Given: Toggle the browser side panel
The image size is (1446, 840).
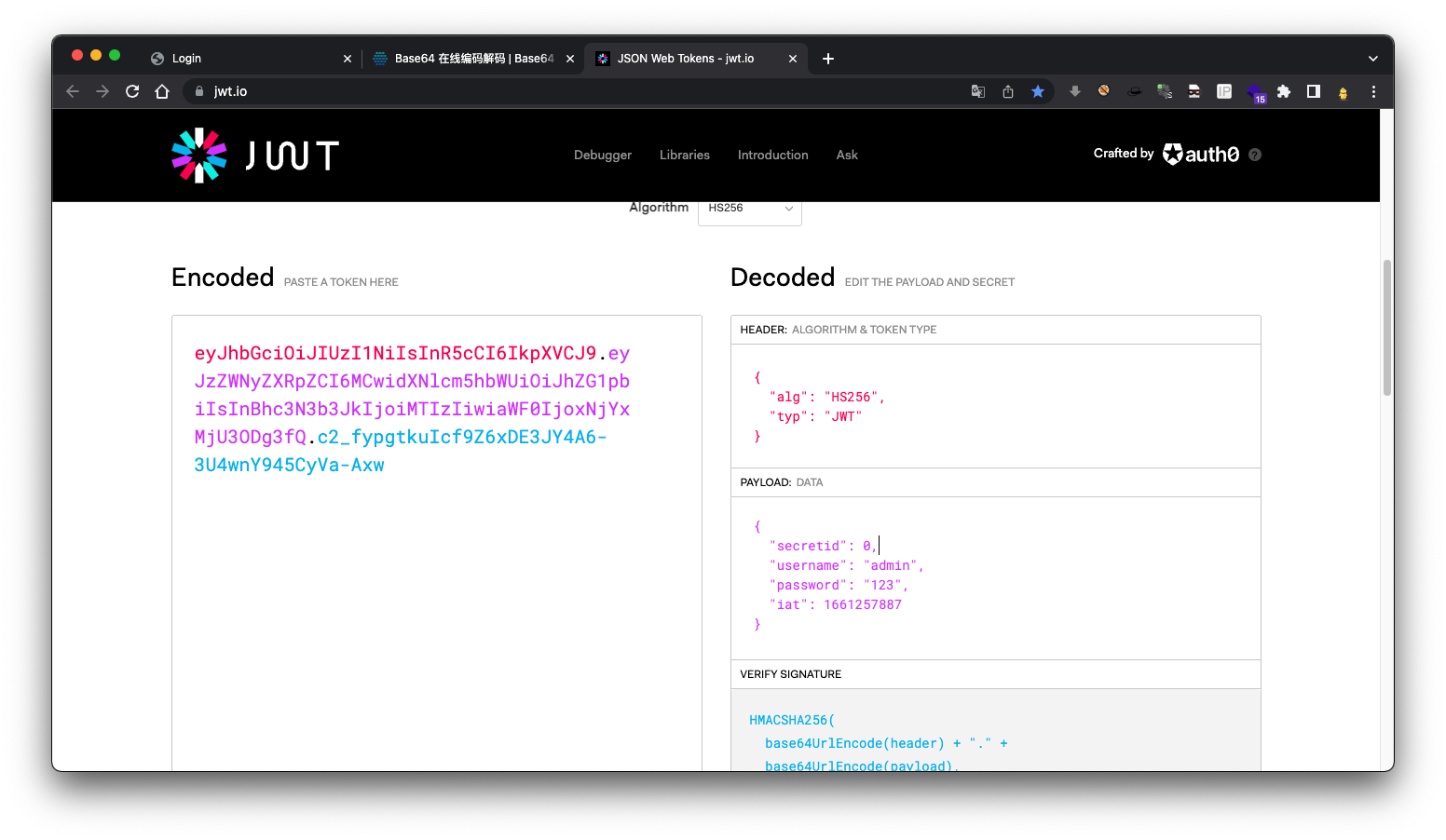Looking at the screenshot, I should (1314, 91).
